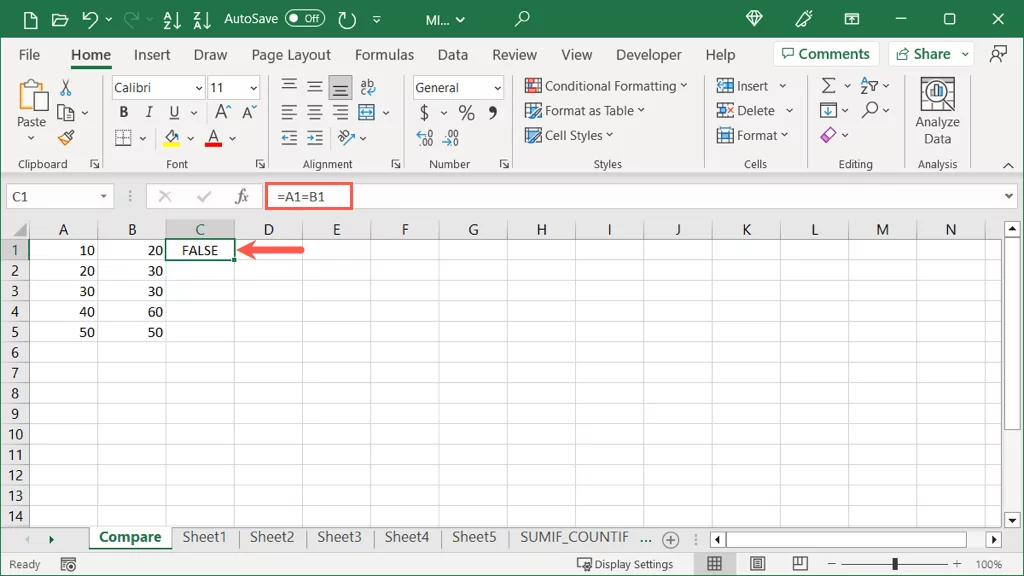Screen dimensions: 1024x576
Task: Click Display Settings in status bar
Action: click(625, 564)
